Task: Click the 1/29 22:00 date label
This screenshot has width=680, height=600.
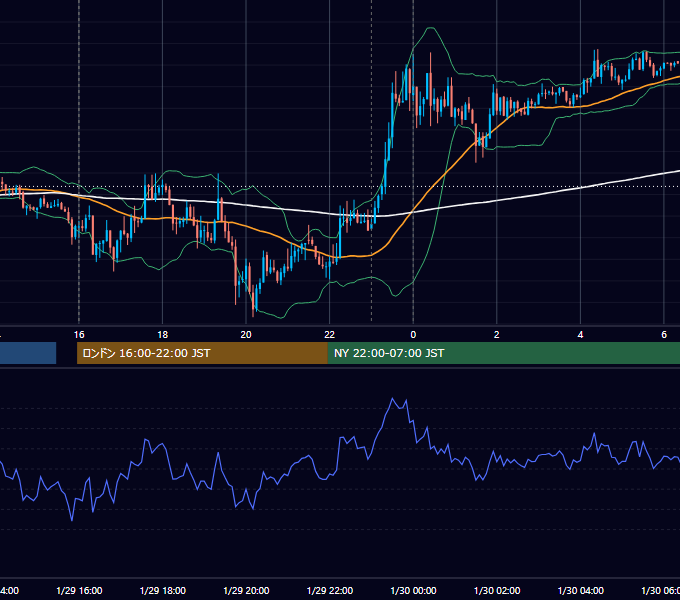Action: point(330,590)
